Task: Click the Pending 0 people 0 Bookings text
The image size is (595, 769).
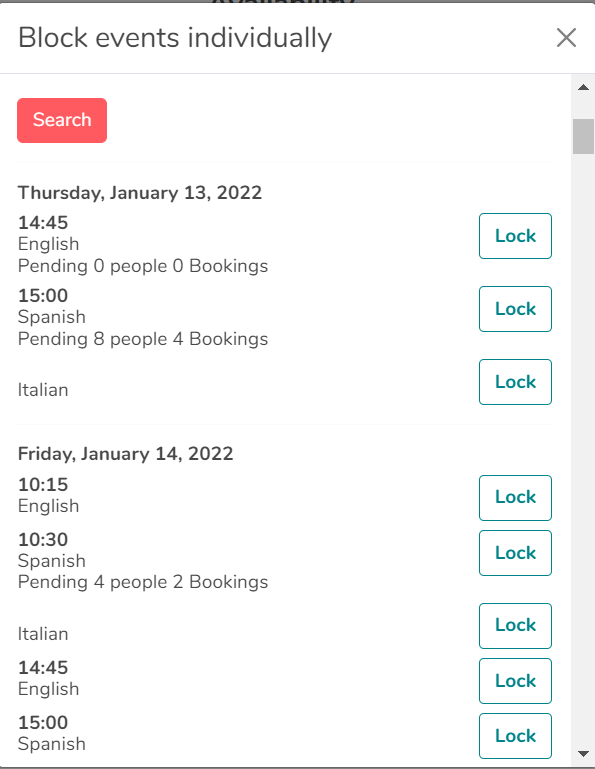Action: [143, 266]
